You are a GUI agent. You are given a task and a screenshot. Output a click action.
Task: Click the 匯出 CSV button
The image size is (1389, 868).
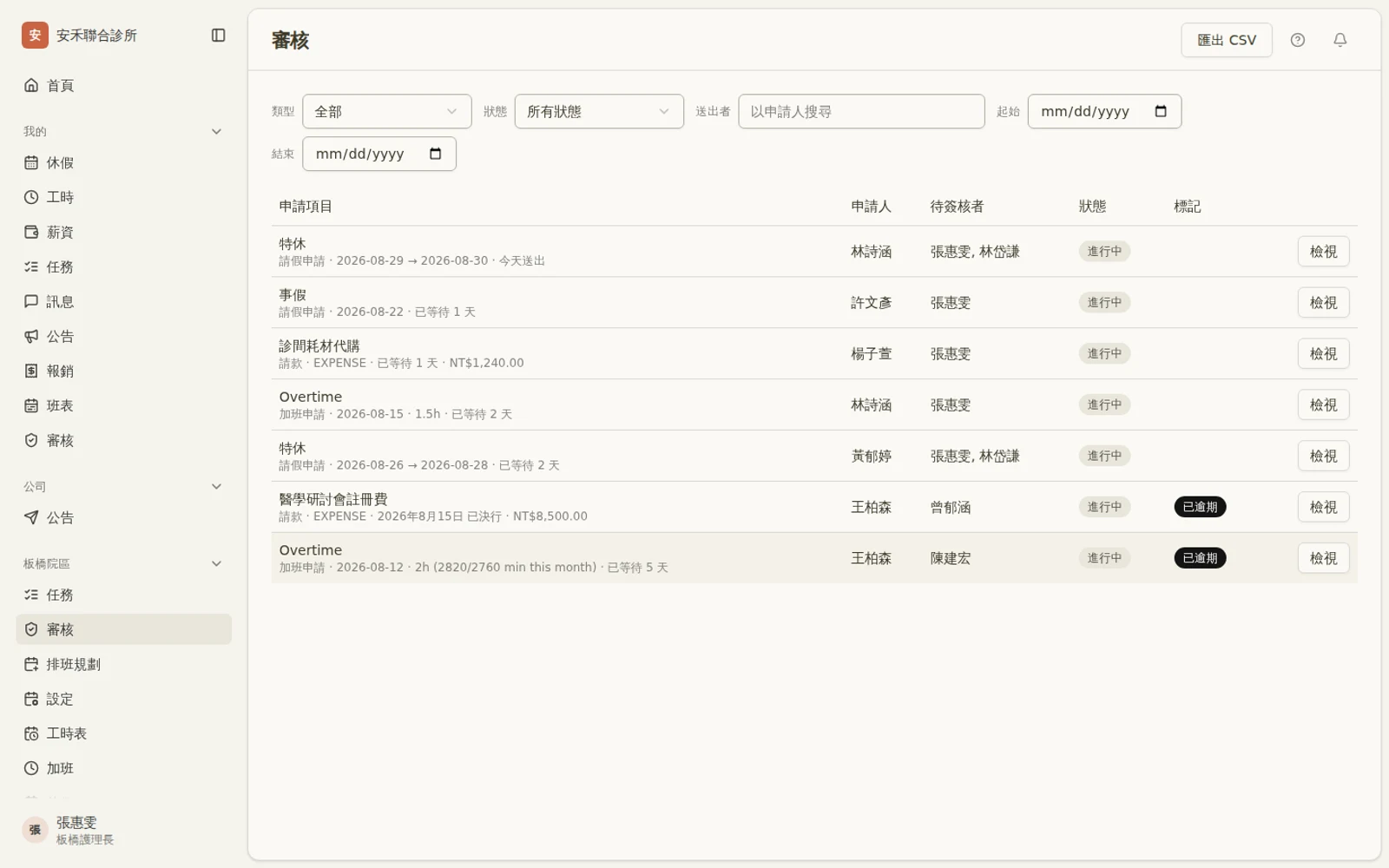[x=1227, y=40]
